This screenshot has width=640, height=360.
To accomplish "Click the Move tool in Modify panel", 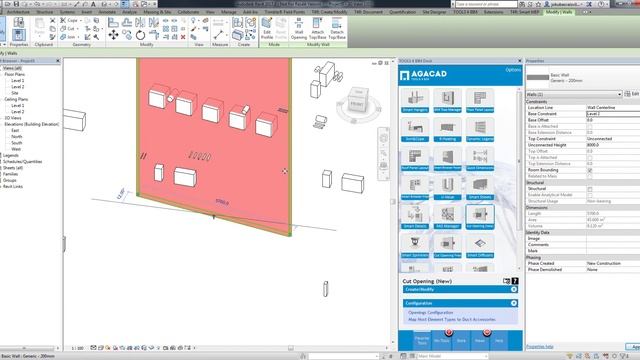I will 113,35.
